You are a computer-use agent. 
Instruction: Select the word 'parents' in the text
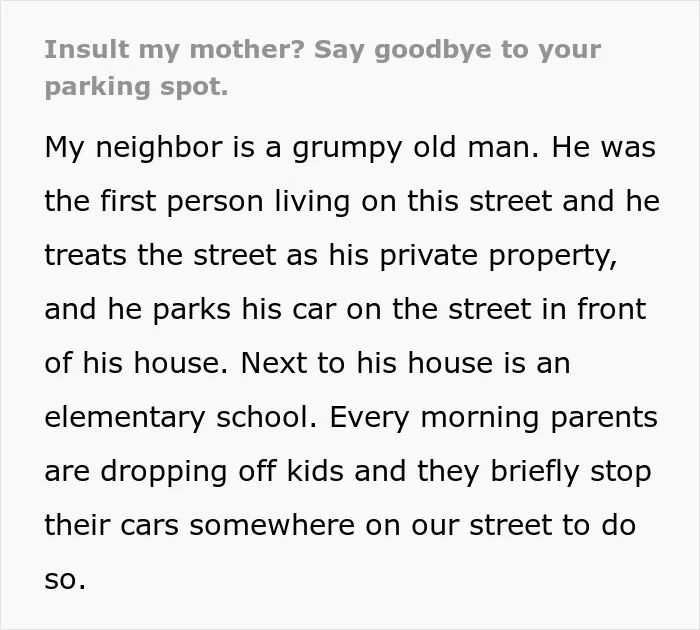coord(604,418)
